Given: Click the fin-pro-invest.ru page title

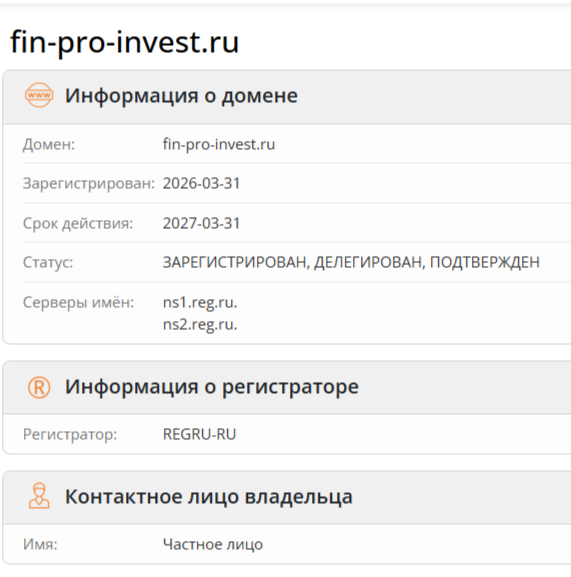Looking at the screenshot, I should 125,42.
